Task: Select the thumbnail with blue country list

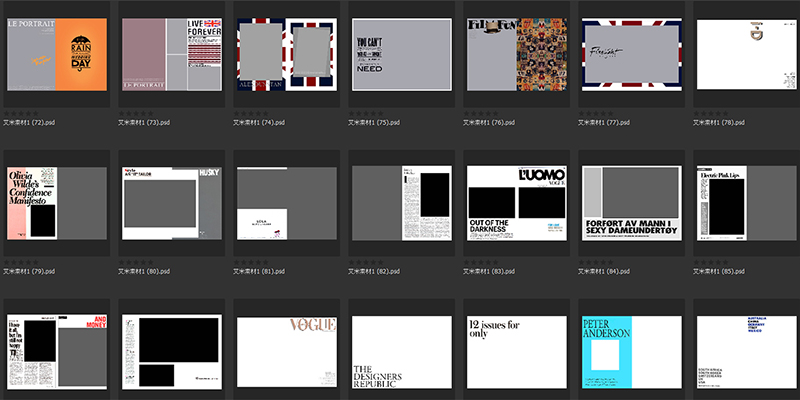Action: click(x=747, y=352)
